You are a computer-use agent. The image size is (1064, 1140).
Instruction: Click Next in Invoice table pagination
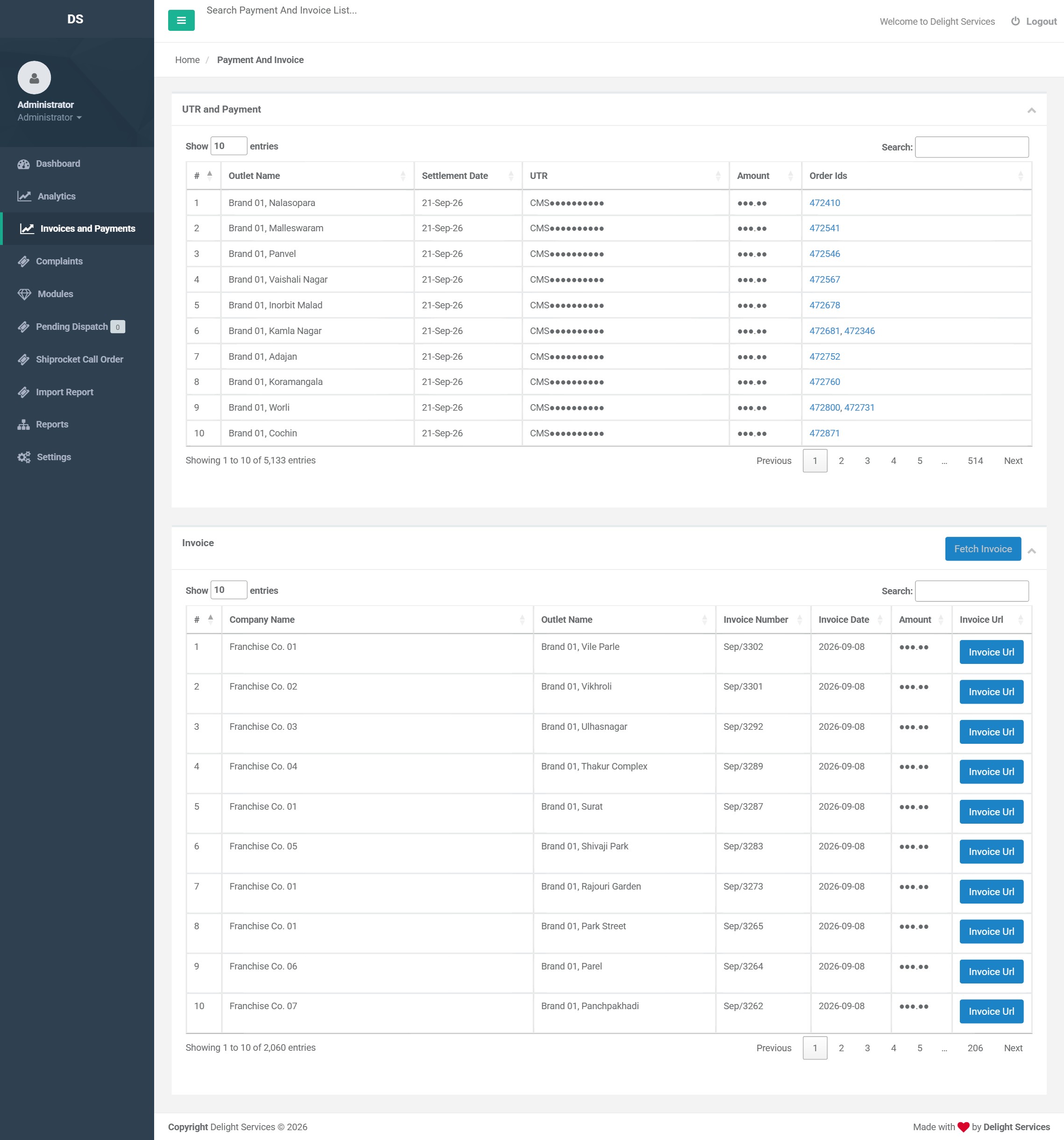point(1013,1048)
